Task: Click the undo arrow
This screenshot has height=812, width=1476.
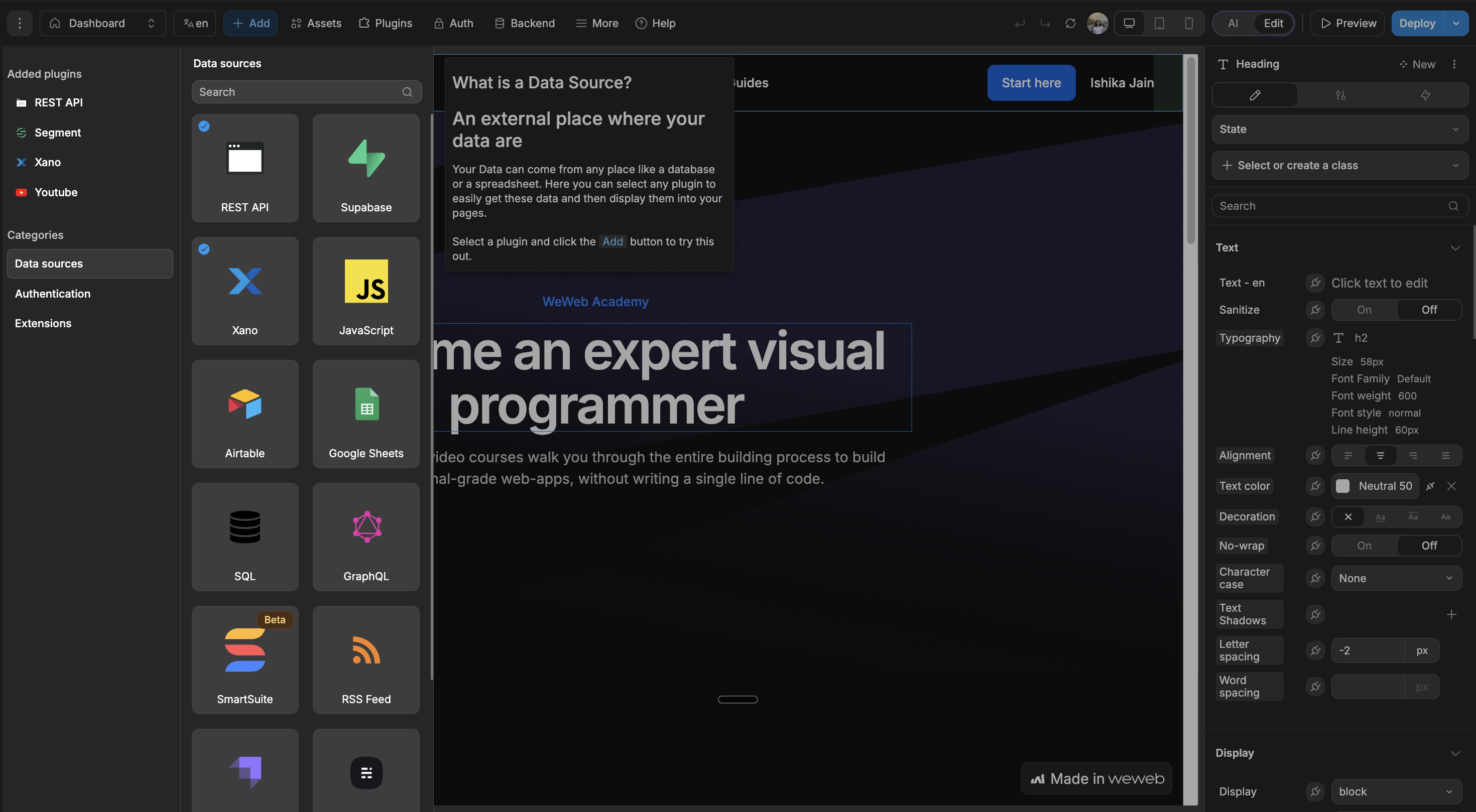Action: (1020, 23)
